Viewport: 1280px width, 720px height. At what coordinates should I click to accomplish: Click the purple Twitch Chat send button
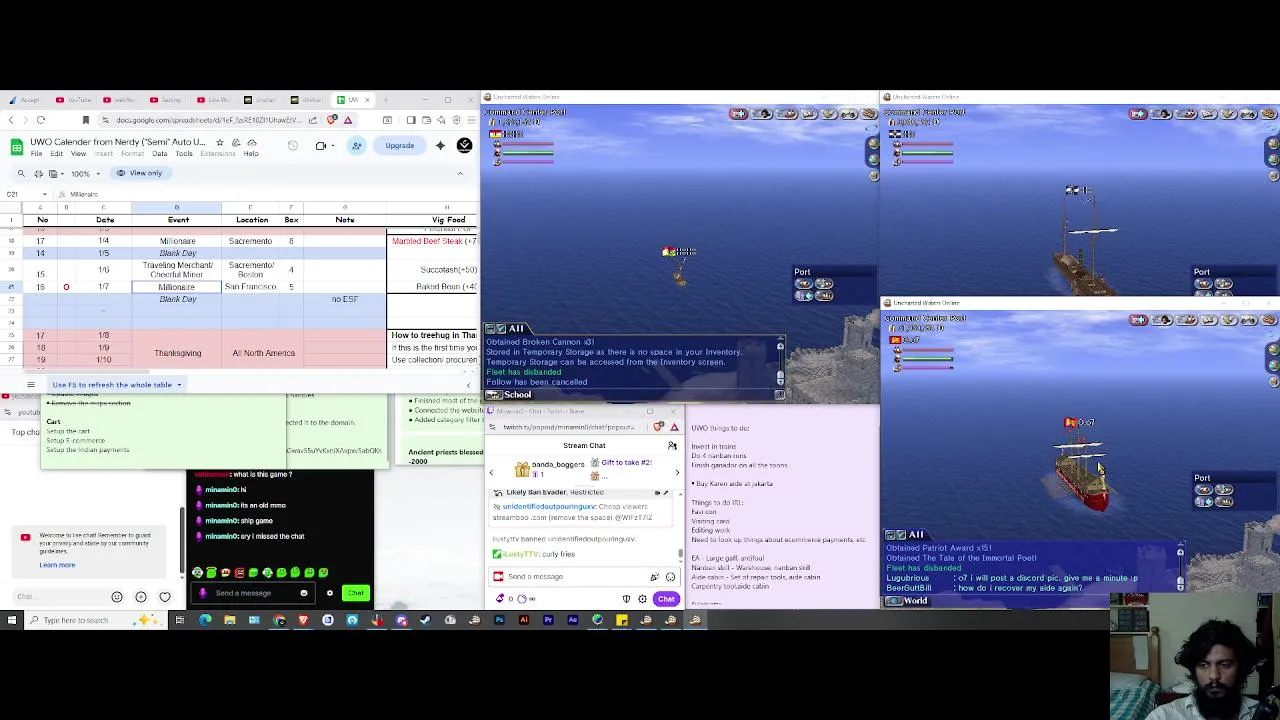pos(666,599)
